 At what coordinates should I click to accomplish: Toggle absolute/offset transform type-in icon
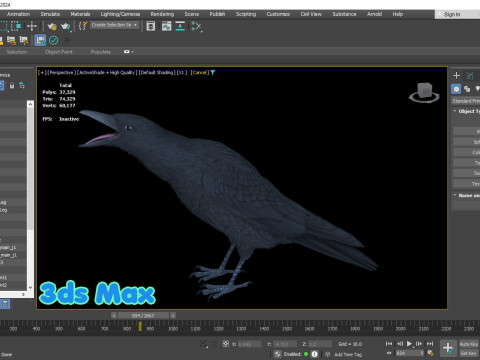[x=226, y=344]
